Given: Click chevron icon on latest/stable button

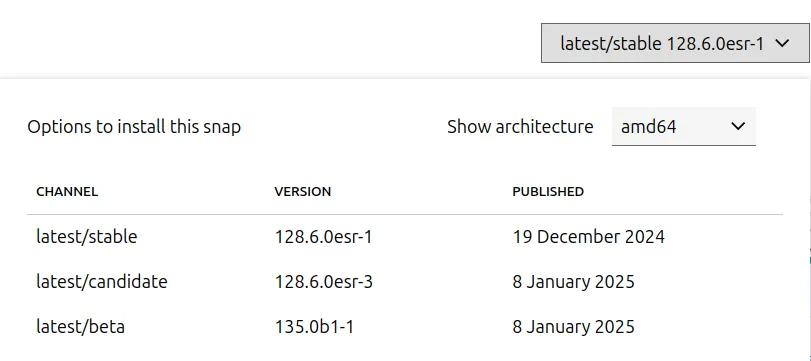Looking at the screenshot, I should [783, 43].
